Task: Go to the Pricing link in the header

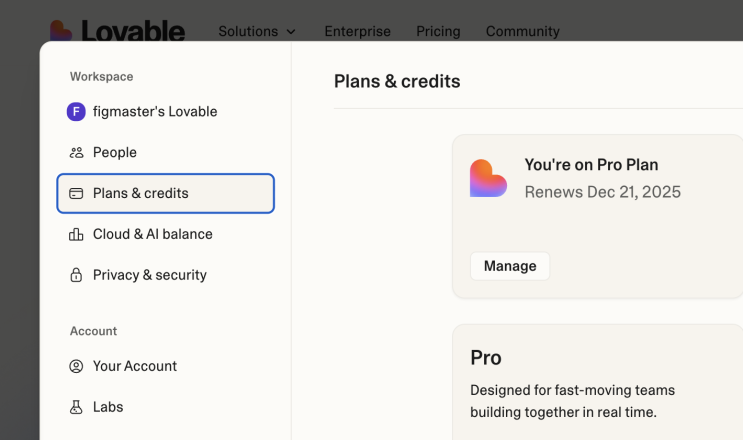Action: coord(438,31)
